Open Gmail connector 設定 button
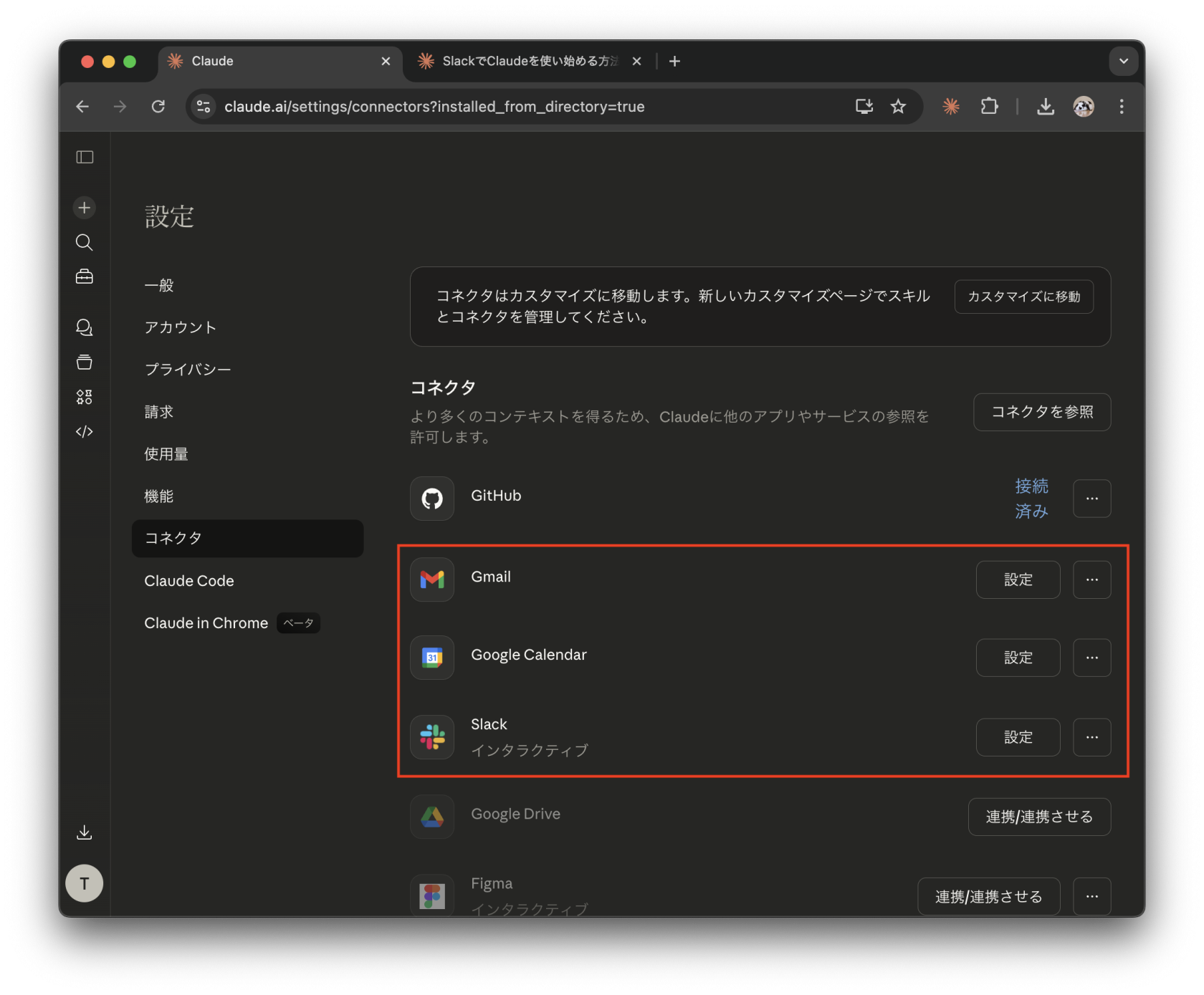Image resolution: width=1204 pixels, height=995 pixels. point(1017,580)
